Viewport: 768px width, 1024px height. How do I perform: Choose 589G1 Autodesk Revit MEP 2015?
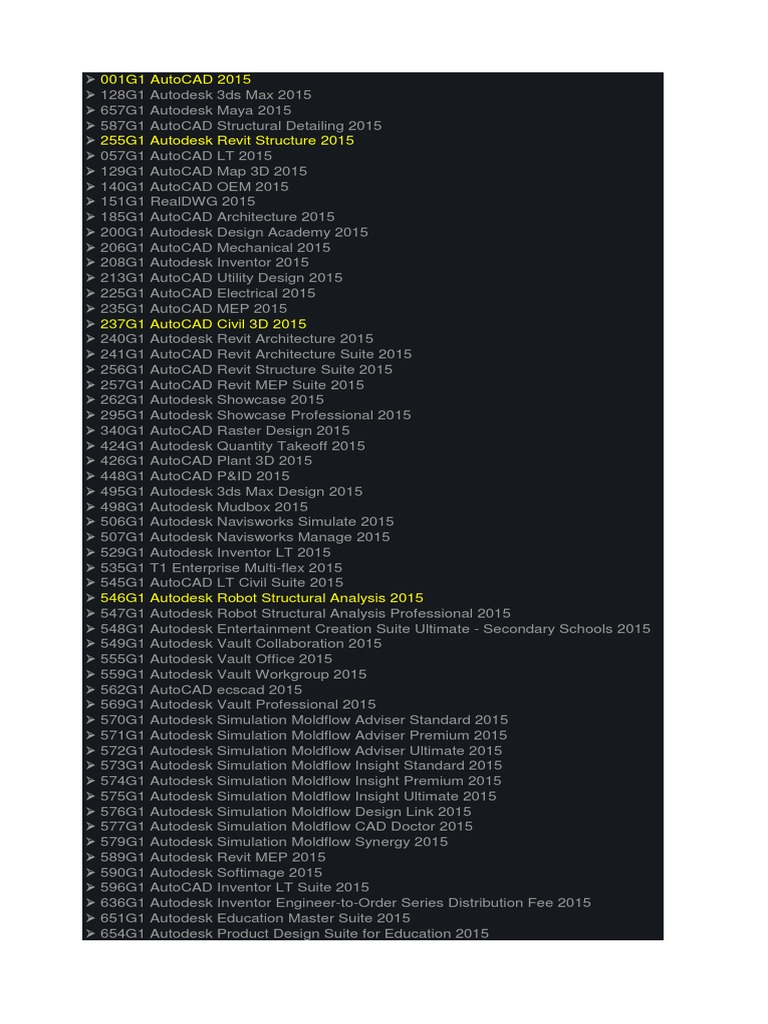pos(213,857)
